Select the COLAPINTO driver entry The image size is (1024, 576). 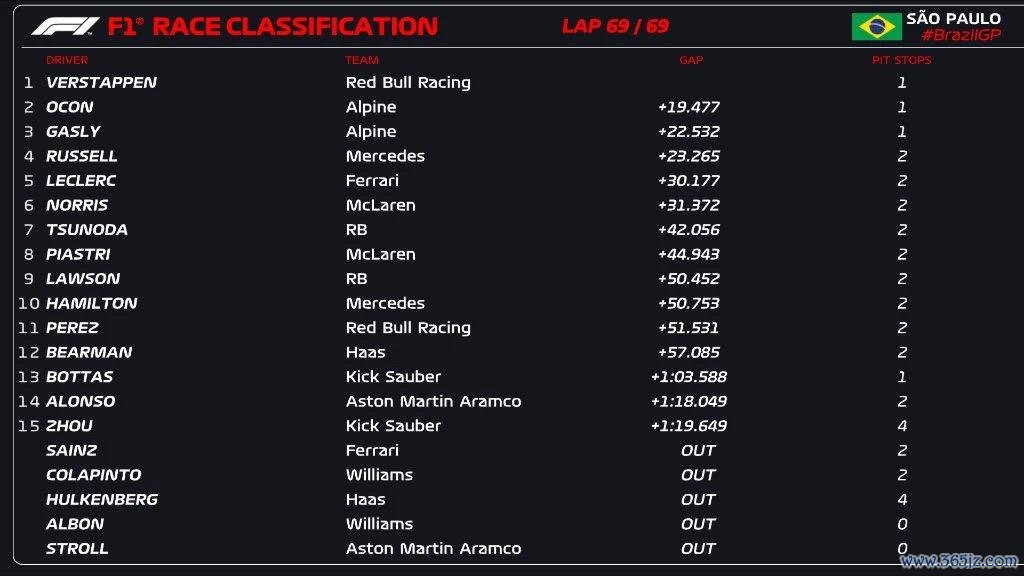point(93,475)
